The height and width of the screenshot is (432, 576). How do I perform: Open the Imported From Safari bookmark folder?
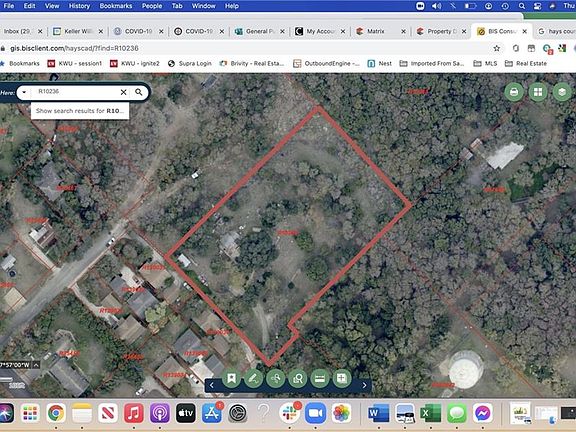tap(432, 64)
